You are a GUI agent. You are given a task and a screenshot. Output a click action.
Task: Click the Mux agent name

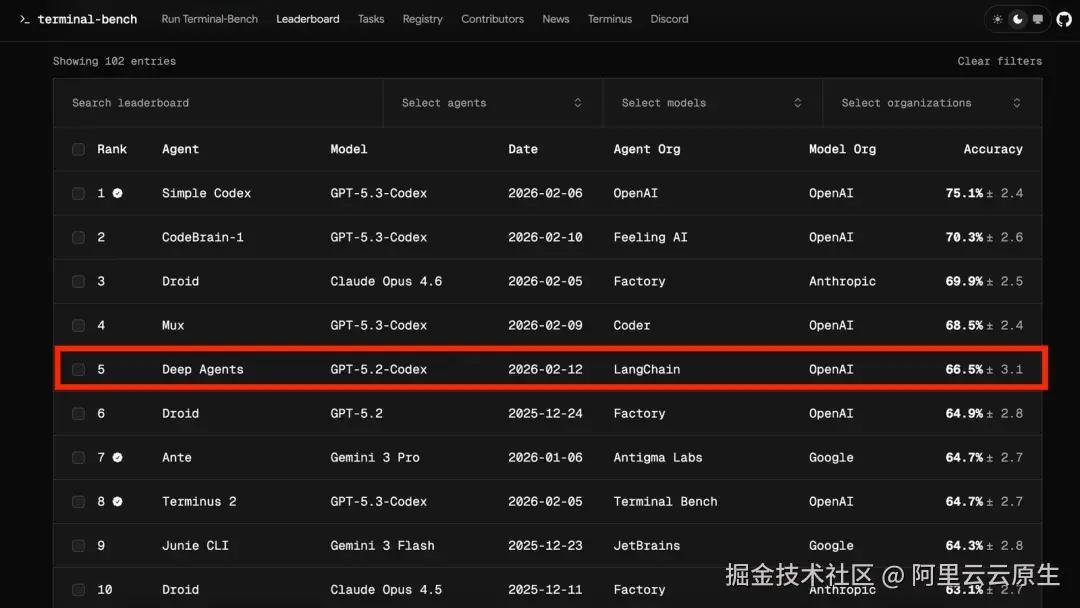(173, 326)
